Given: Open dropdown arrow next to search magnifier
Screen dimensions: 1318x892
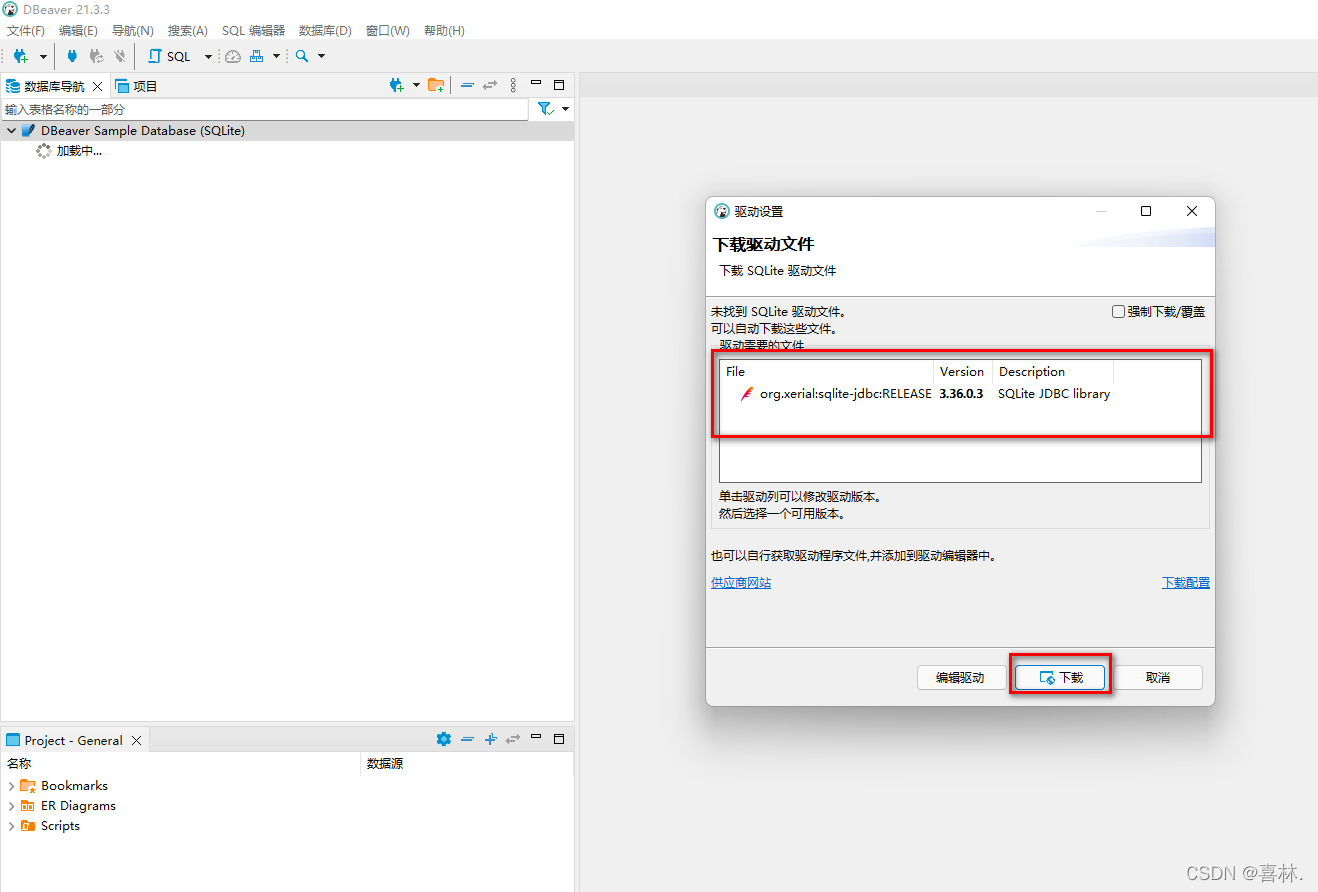Looking at the screenshot, I should [322, 57].
